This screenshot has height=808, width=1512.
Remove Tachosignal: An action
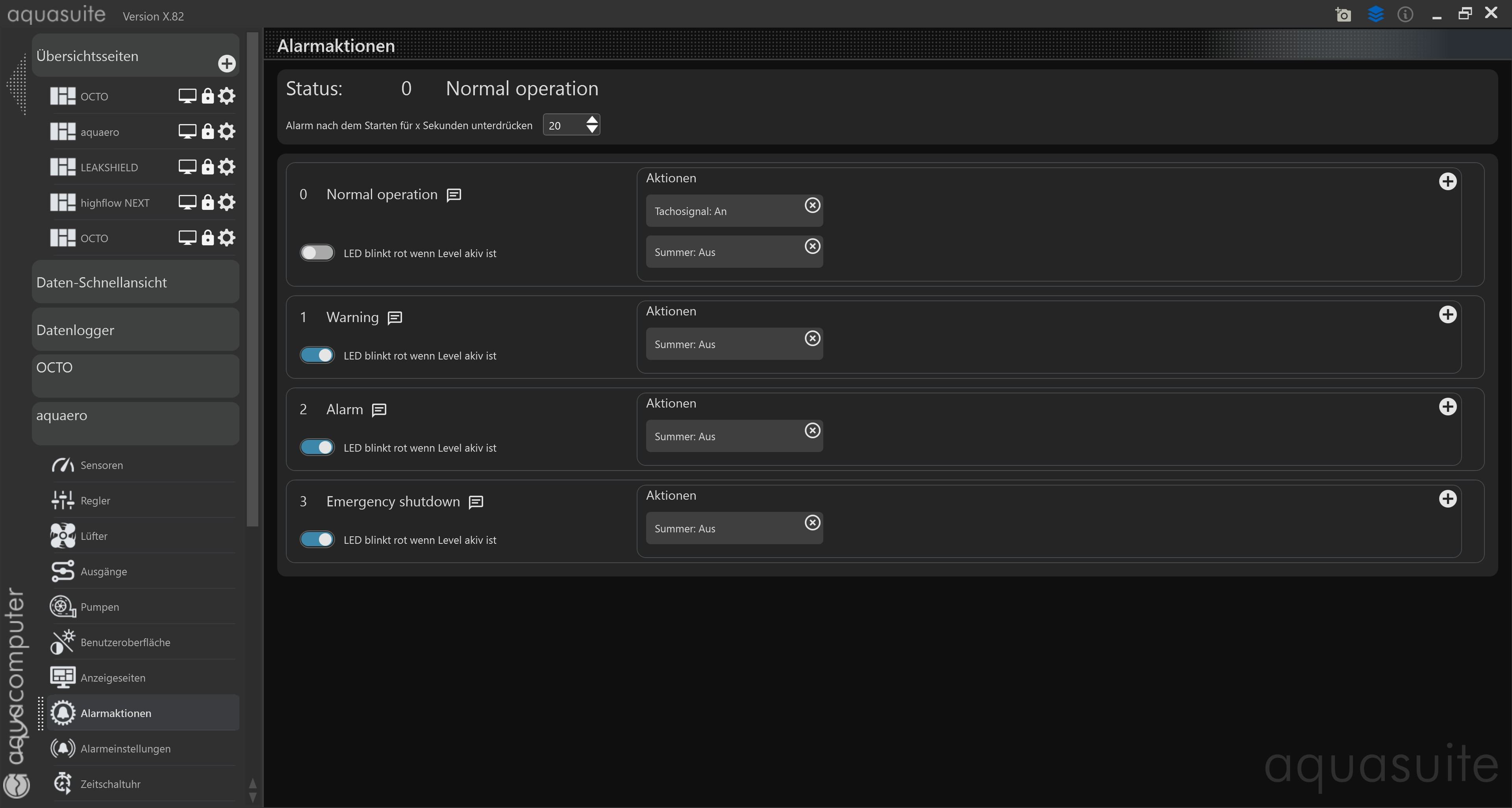812,206
